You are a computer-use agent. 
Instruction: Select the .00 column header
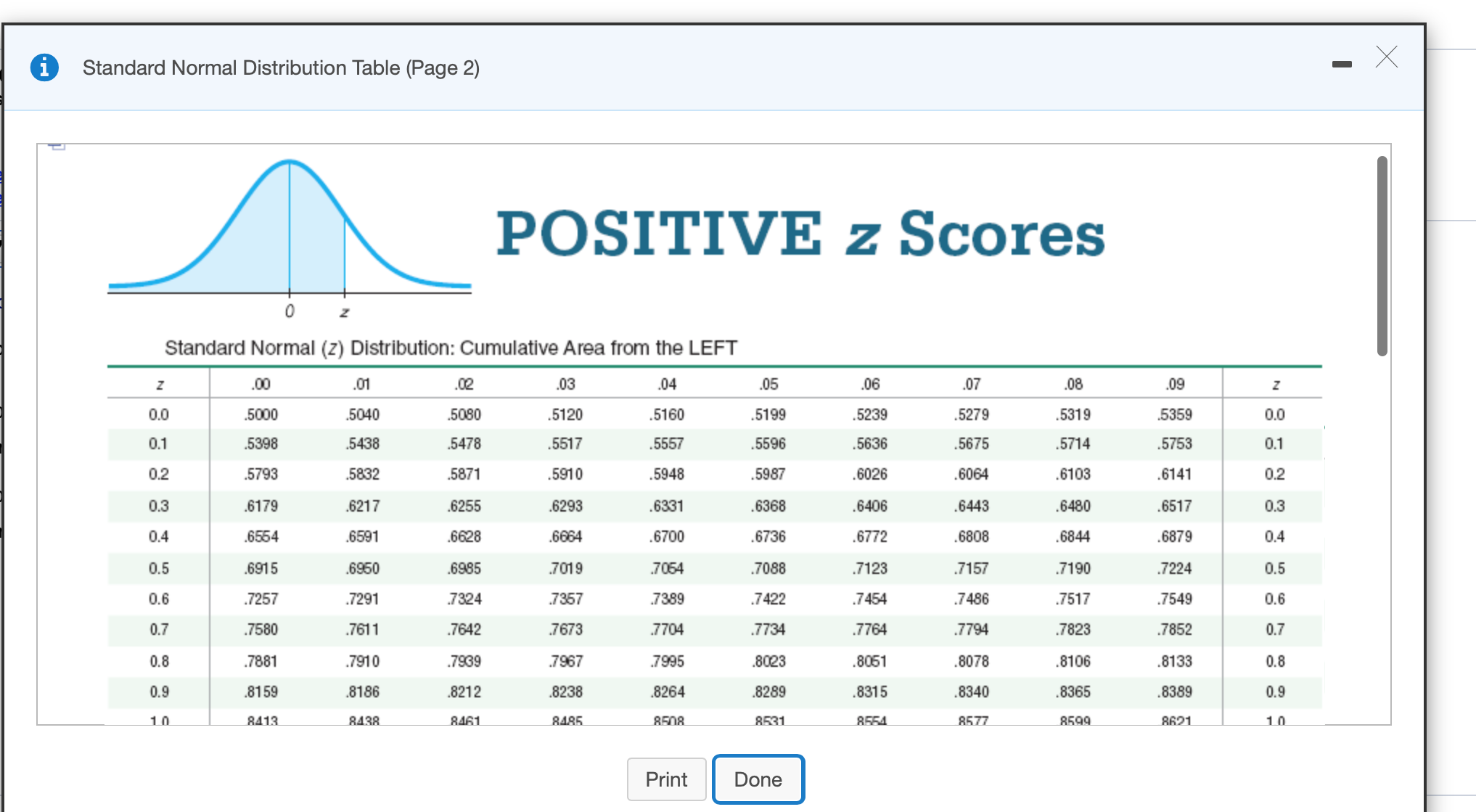point(262,383)
